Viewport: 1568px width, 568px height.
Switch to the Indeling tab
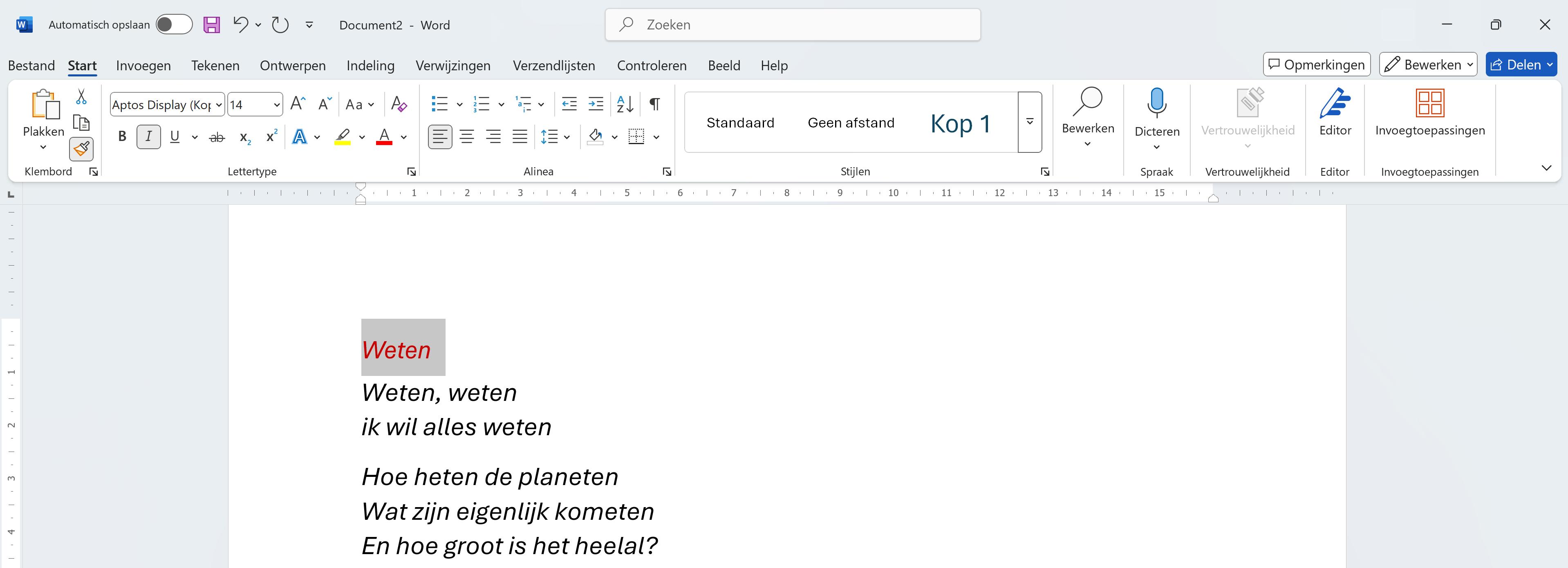[x=370, y=65]
